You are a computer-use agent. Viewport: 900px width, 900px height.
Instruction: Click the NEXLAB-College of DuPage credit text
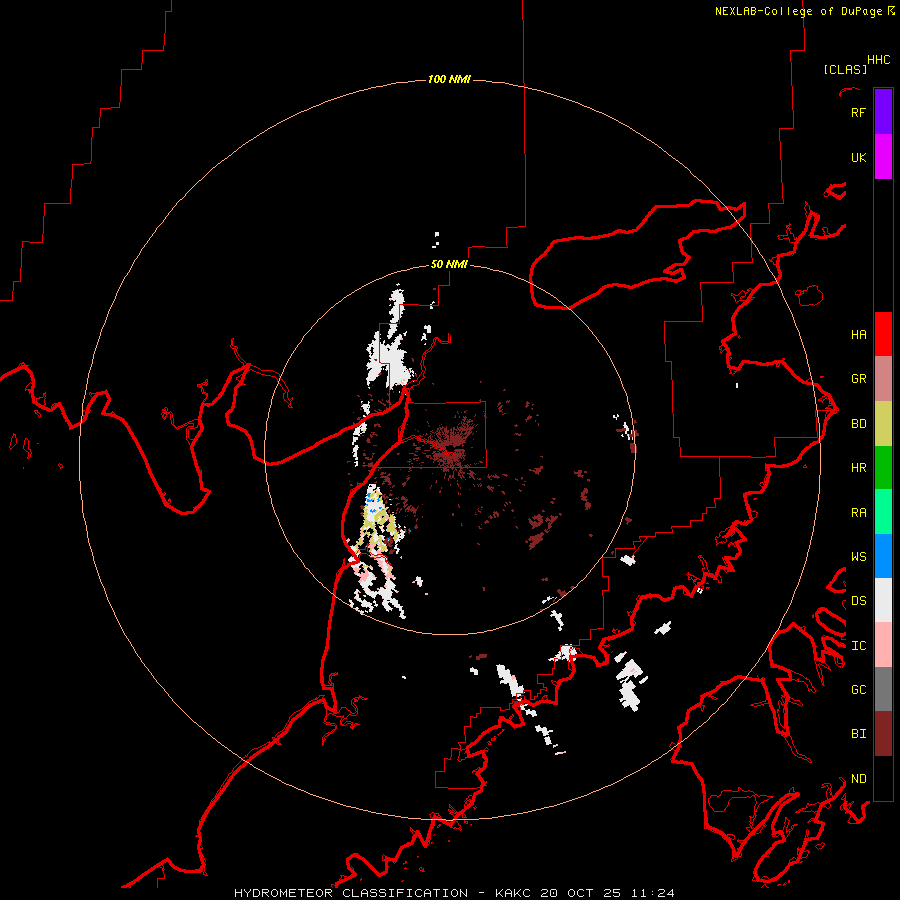[x=798, y=11]
